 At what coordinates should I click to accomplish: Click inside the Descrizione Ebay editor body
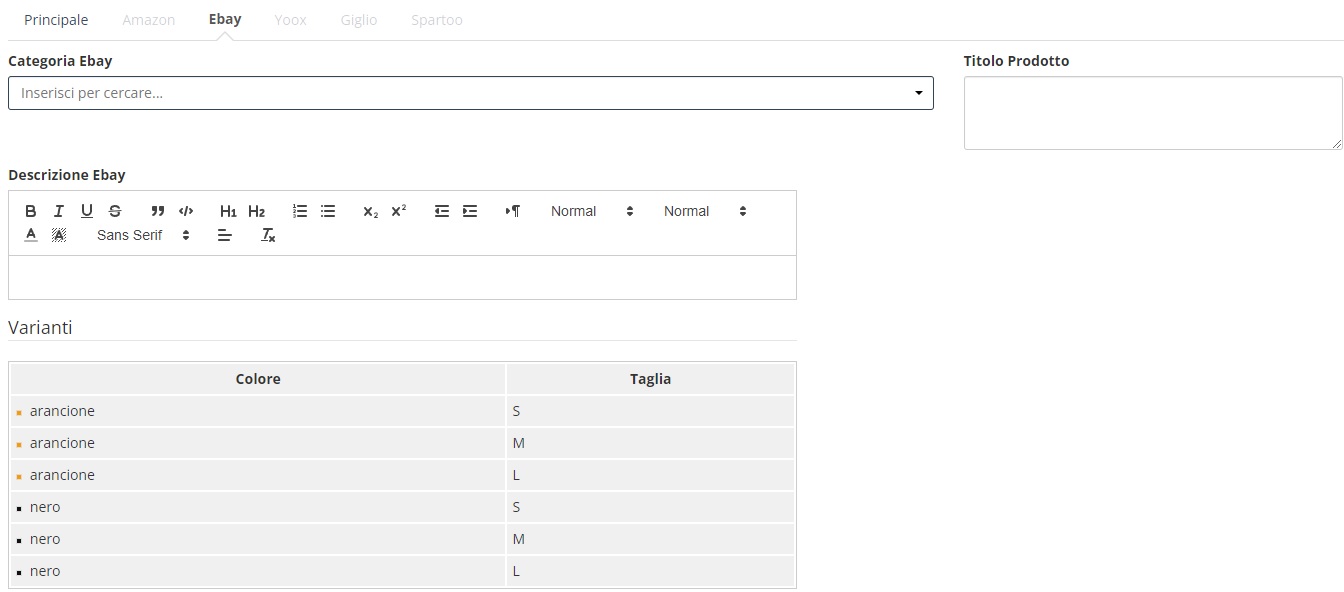[402, 277]
